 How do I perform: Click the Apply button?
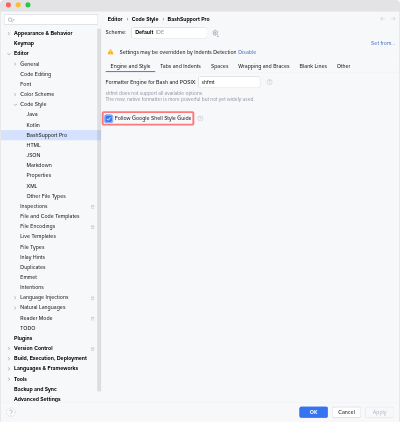[x=379, y=412]
